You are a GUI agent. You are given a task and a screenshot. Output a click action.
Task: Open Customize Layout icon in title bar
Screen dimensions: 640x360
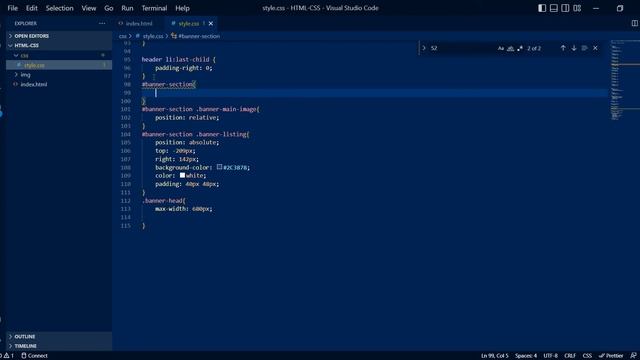(577, 8)
